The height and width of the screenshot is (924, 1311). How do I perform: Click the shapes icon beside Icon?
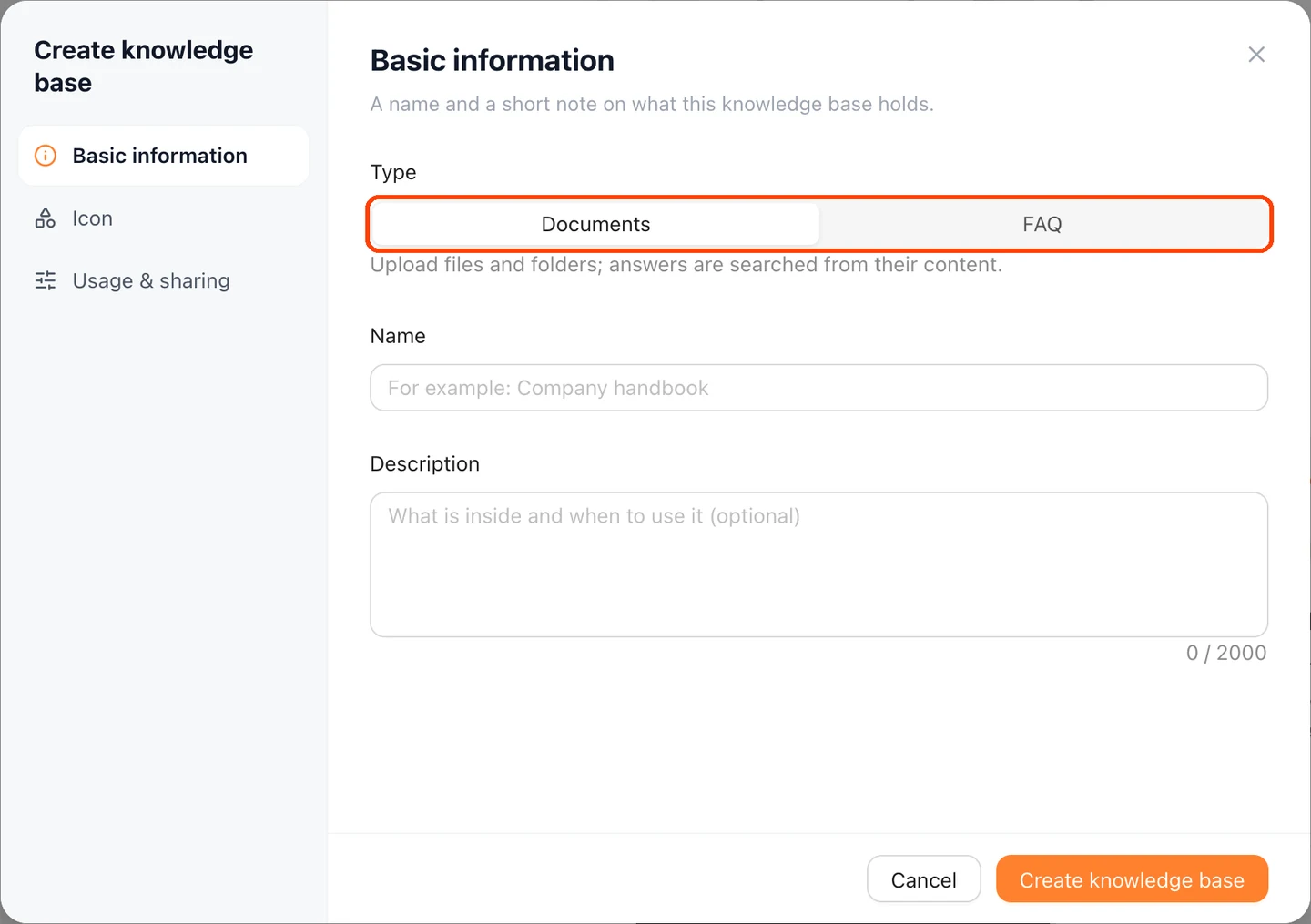(x=46, y=218)
